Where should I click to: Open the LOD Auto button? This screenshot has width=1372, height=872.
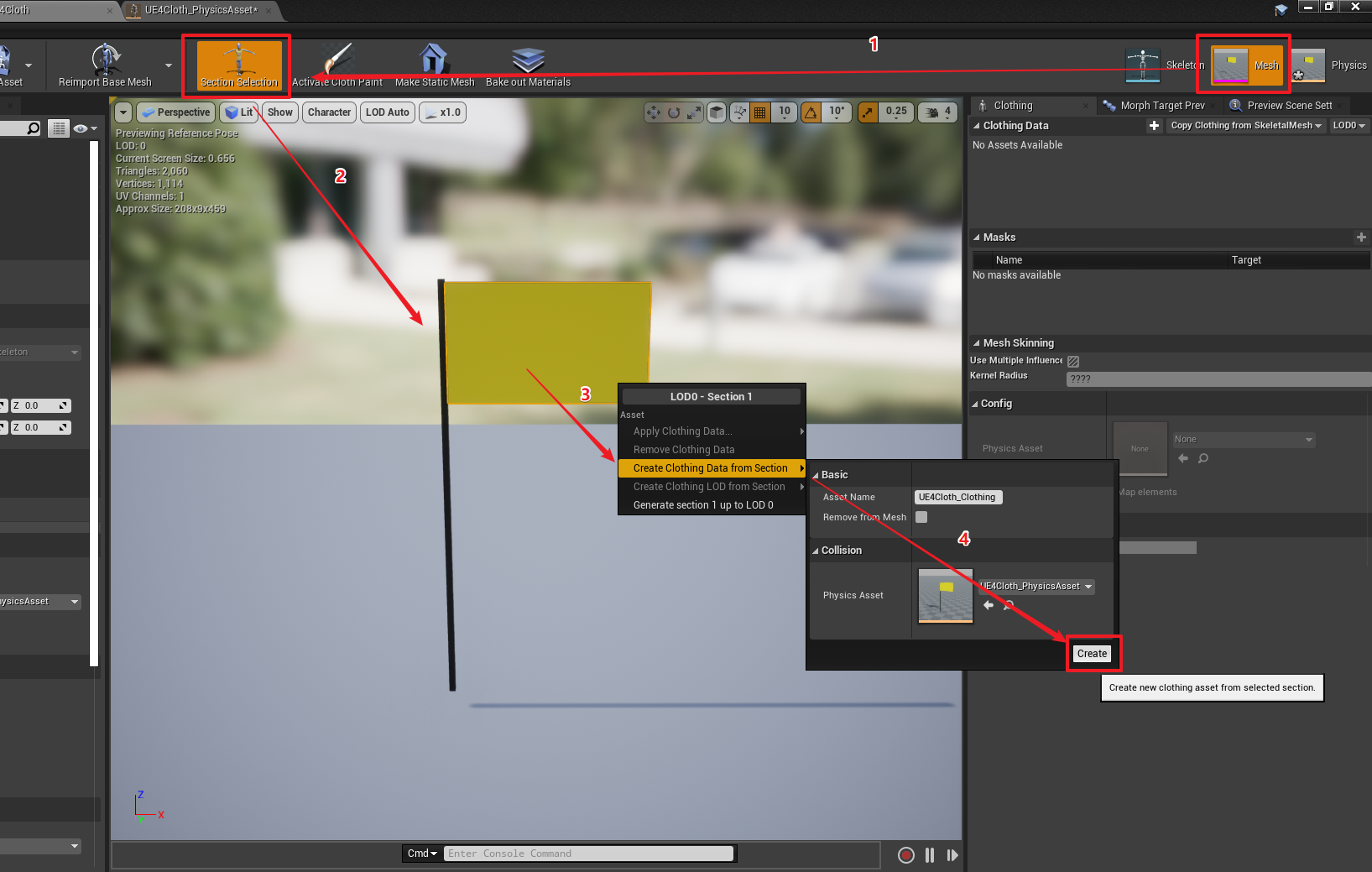tap(388, 112)
